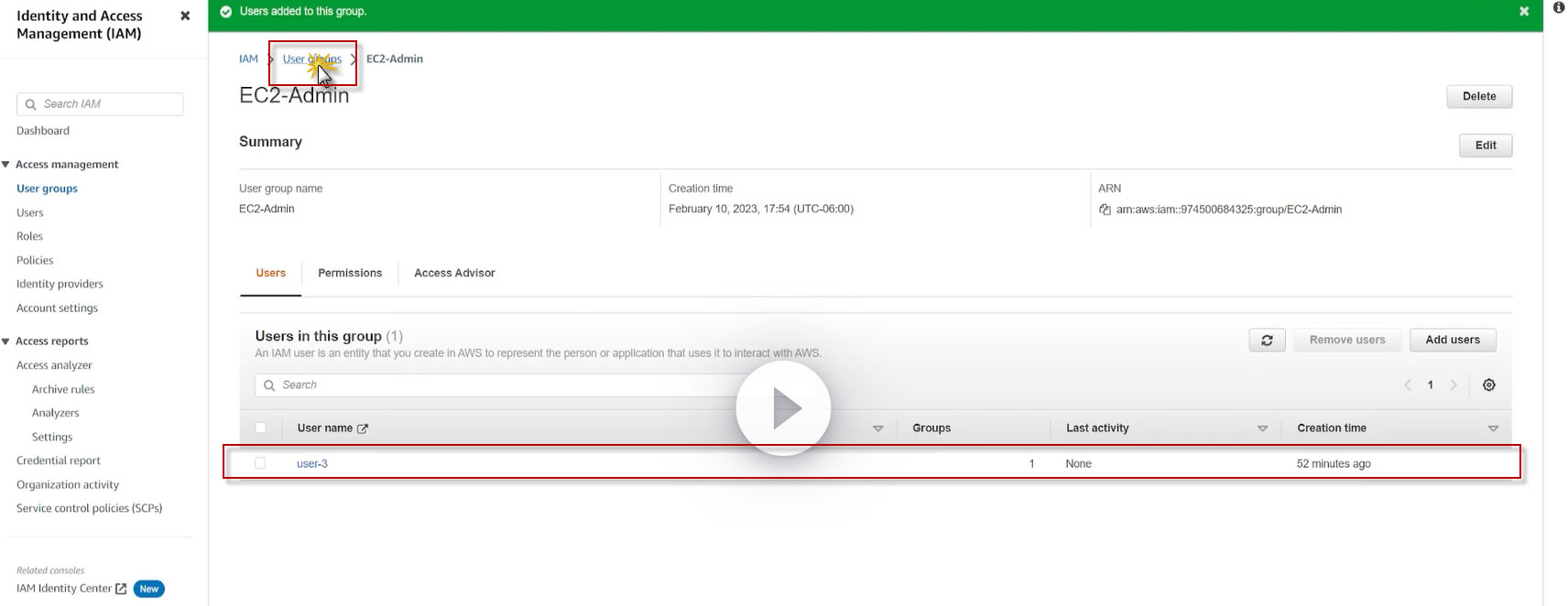Check the user-3 row checkbox

pos(261,463)
